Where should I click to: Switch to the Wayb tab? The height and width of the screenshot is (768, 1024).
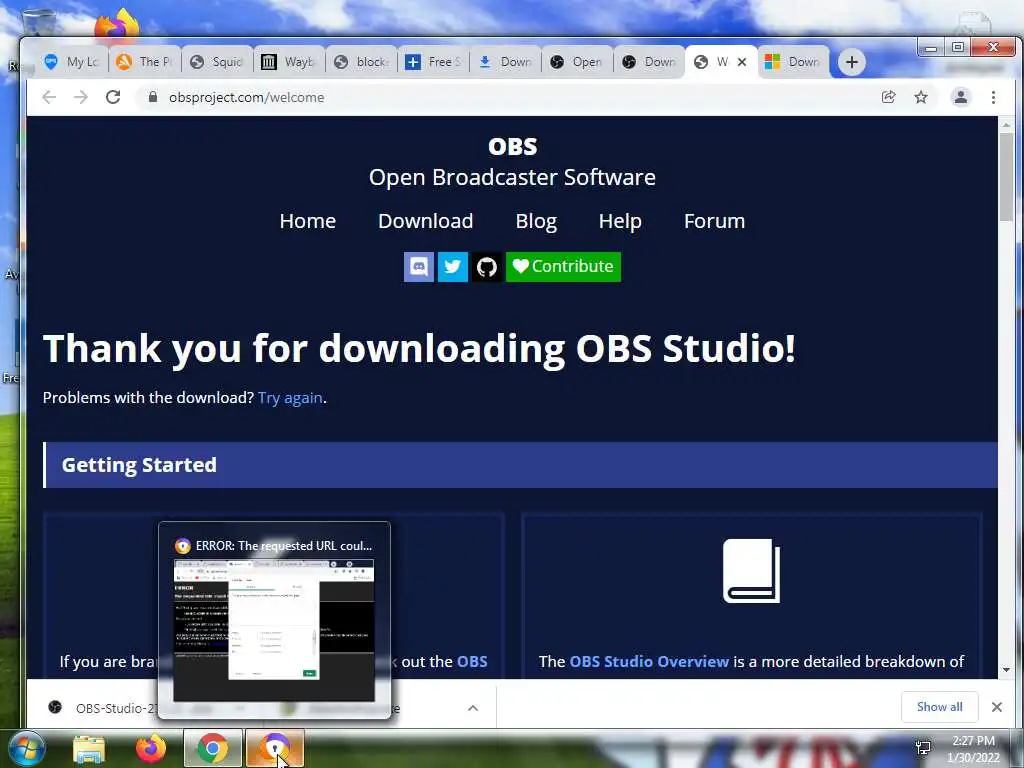point(289,62)
